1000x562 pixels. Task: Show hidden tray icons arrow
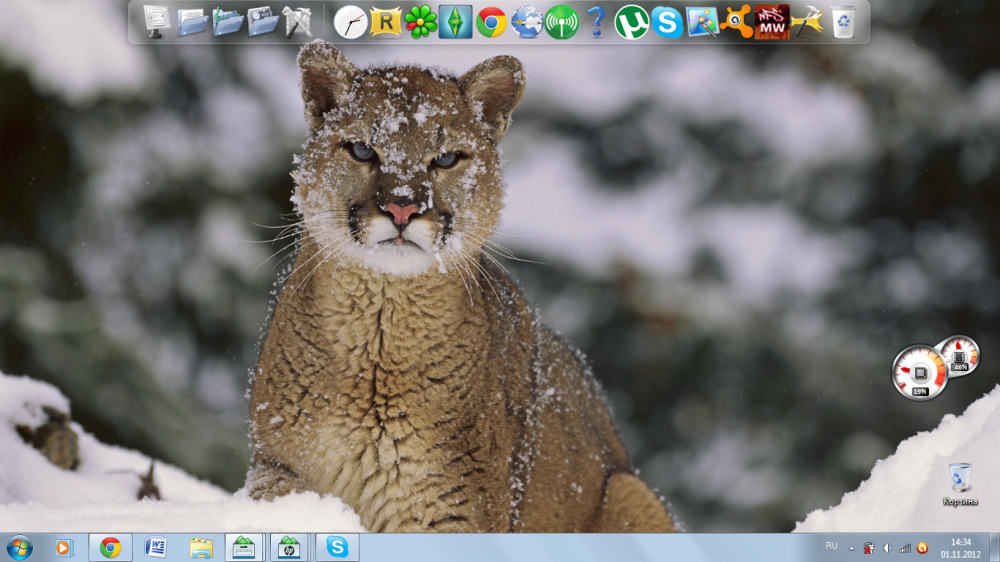(x=851, y=548)
